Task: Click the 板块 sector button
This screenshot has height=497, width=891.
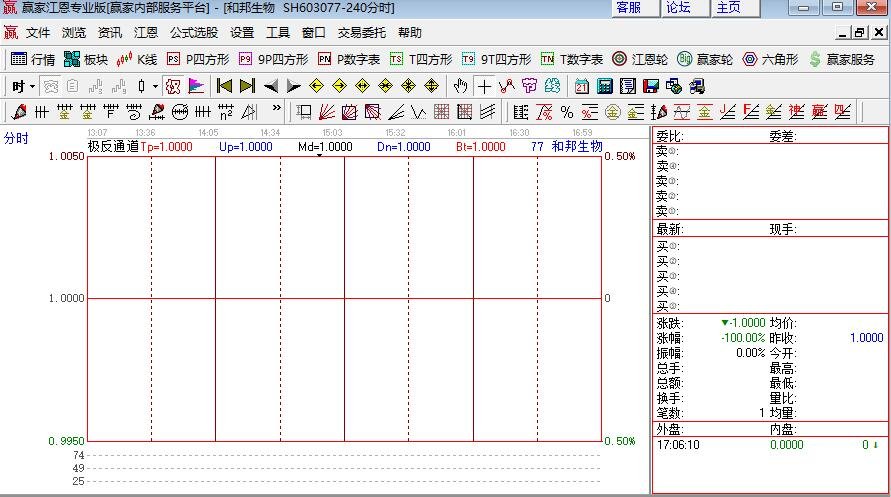Action: point(85,59)
